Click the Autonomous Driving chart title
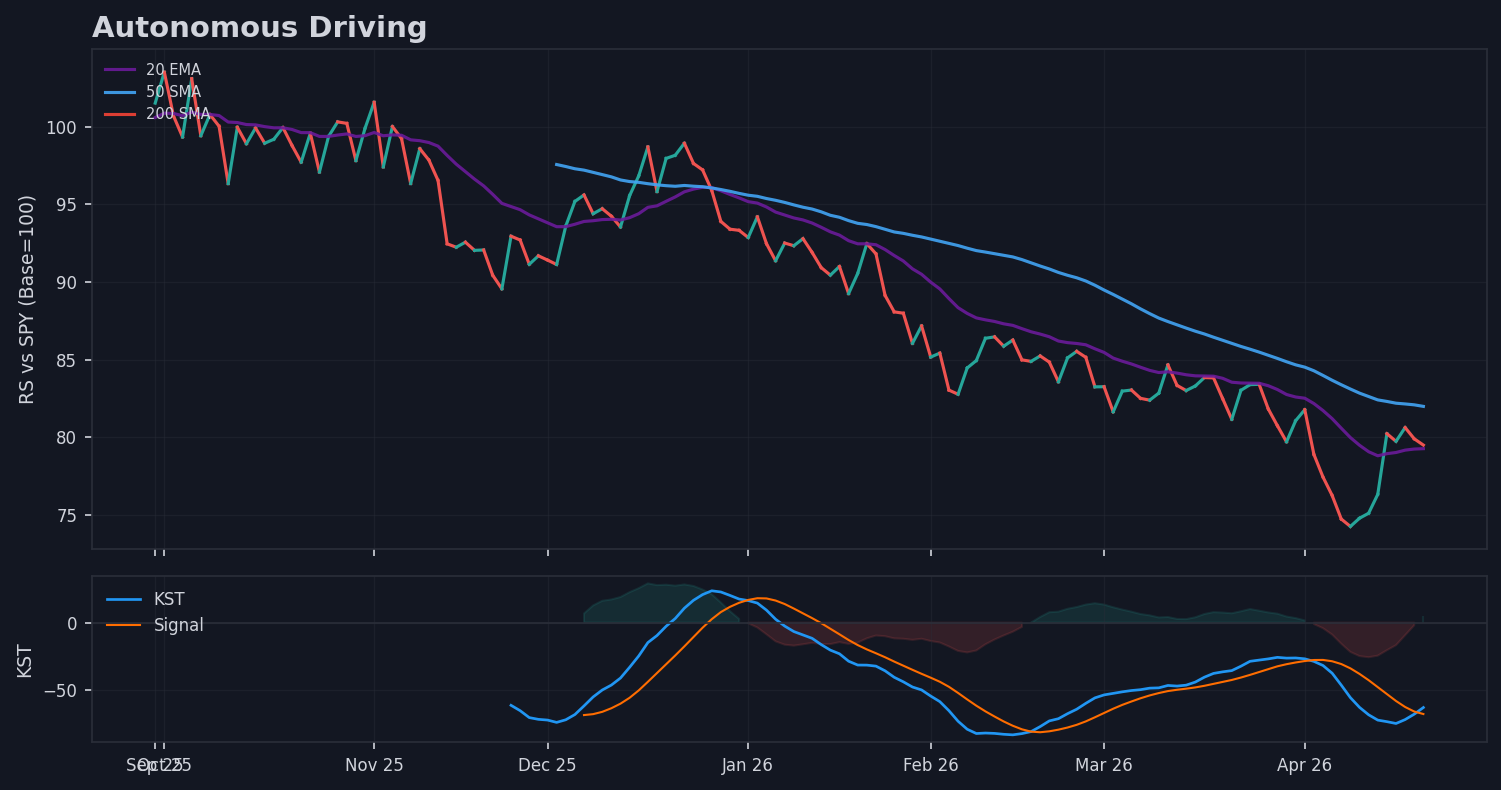1501x790 pixels. click(259, 28)
